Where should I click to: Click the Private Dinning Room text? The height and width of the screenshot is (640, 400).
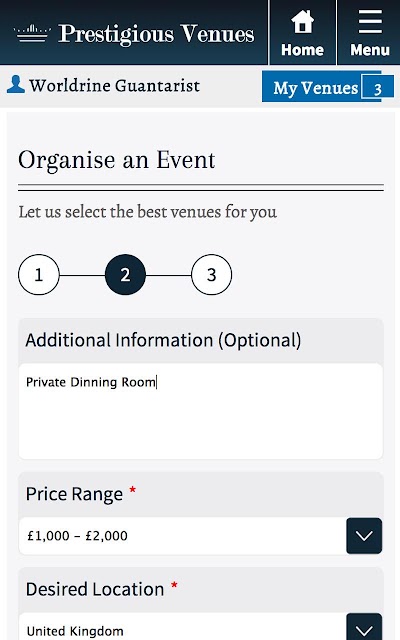(91, 382)
